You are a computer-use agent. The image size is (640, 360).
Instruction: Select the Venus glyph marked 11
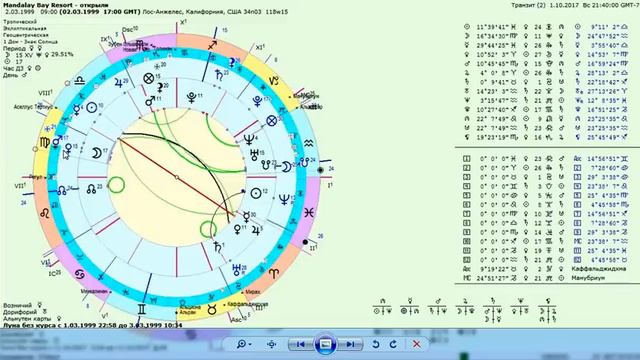[x=237, y=229]
